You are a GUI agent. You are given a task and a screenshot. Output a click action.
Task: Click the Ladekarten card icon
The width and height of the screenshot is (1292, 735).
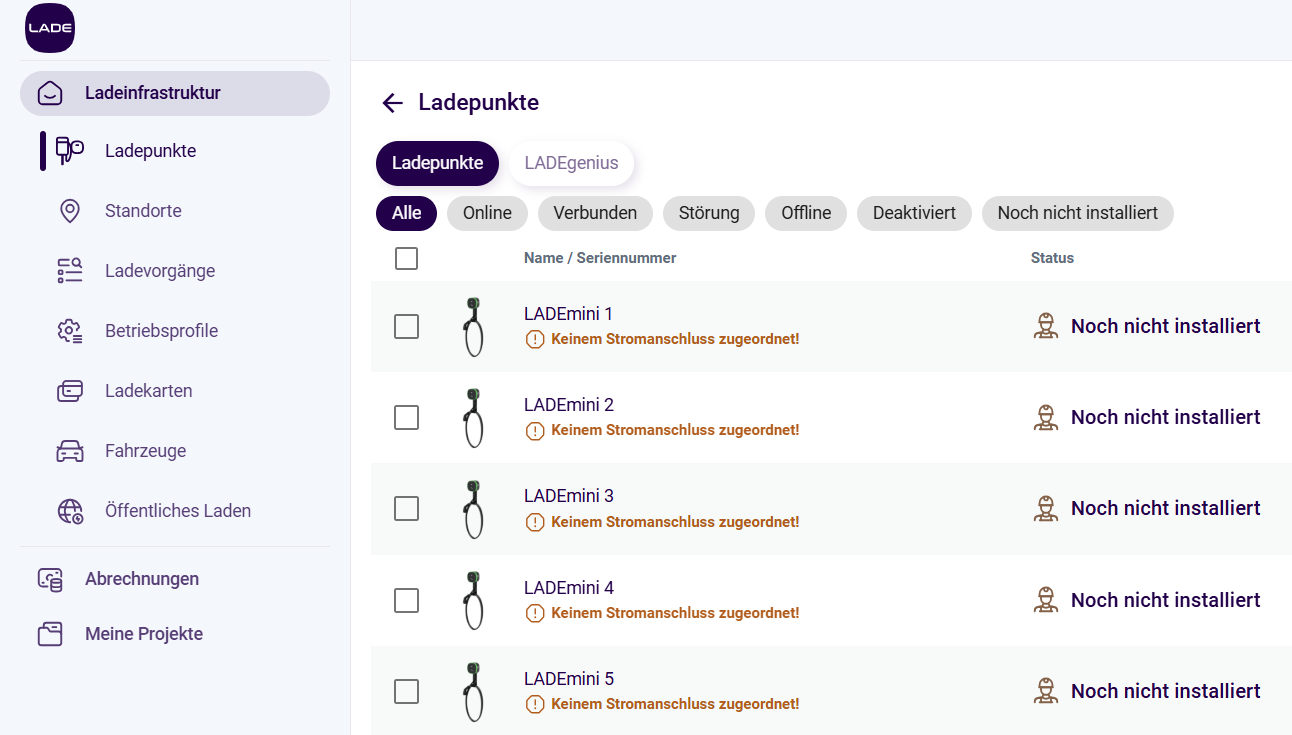70,391
